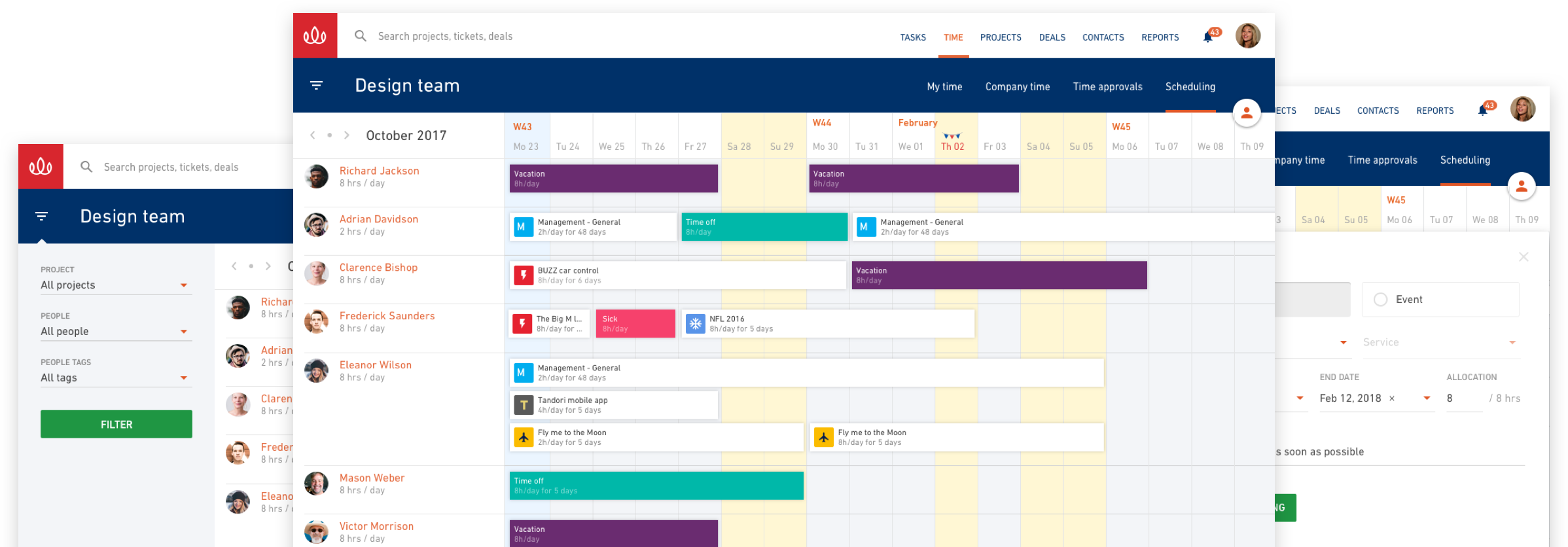
Task: Close the booking panel in right window
Action: [x=1523, y=257]
